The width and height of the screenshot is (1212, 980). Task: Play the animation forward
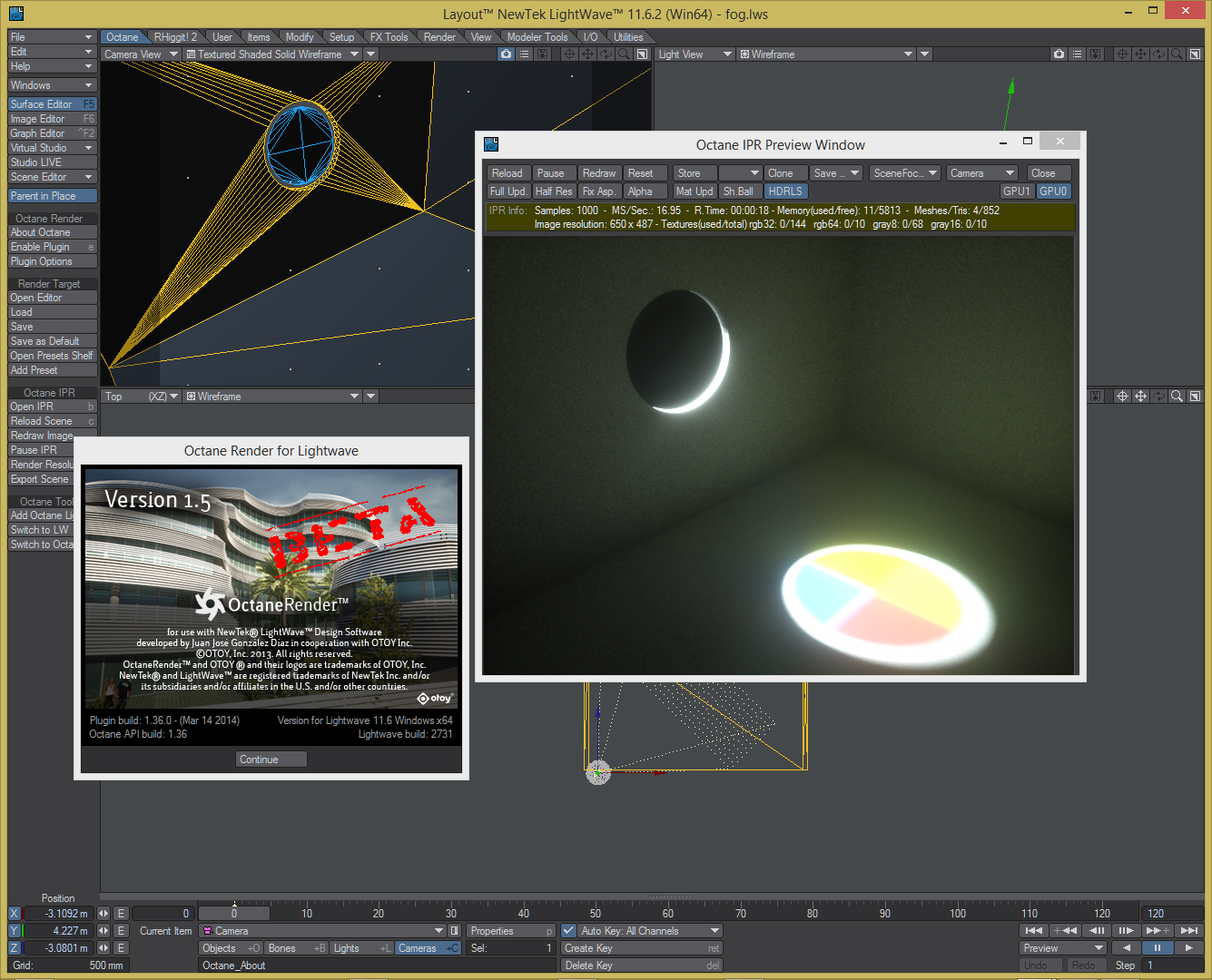[x=1188, y=948]
